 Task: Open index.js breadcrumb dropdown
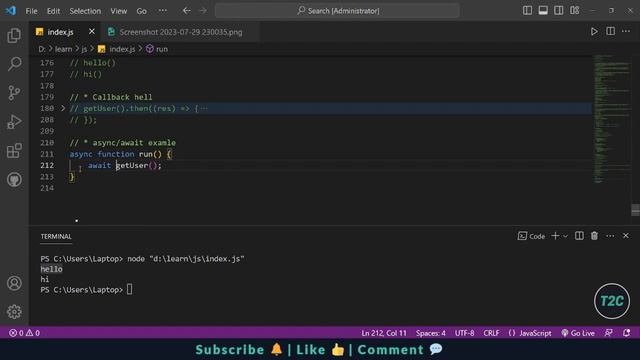pyautogui.click(x=122, y=49)
